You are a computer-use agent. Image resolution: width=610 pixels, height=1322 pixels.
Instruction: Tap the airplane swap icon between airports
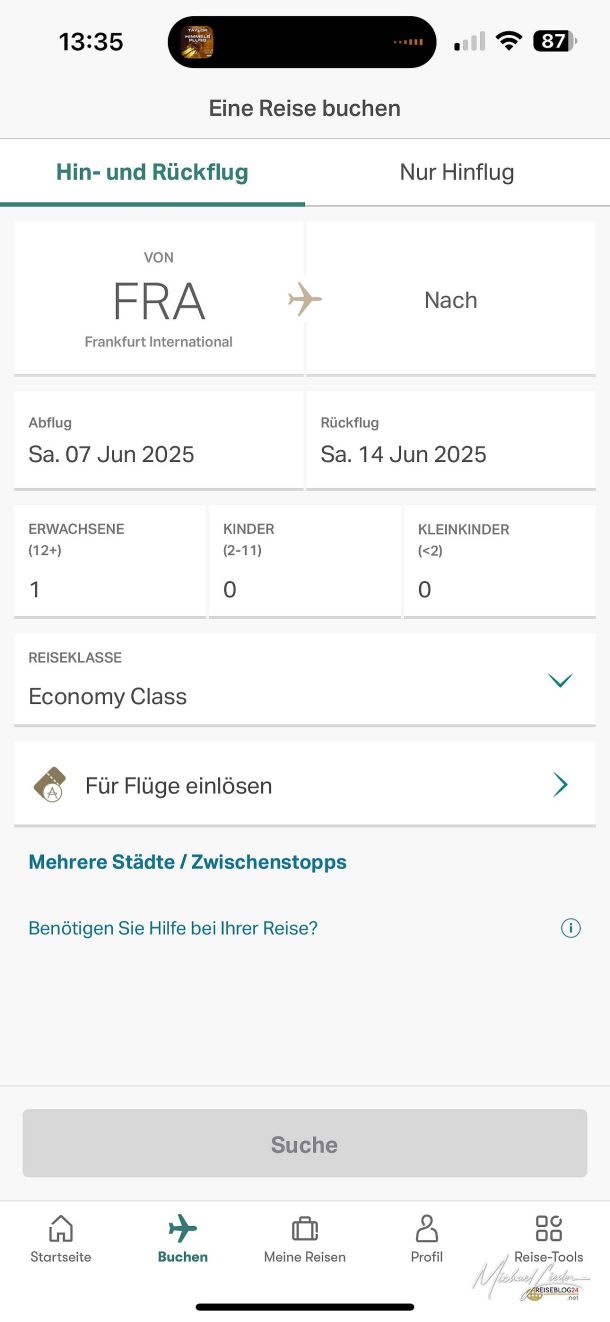[x=305, y=300]
